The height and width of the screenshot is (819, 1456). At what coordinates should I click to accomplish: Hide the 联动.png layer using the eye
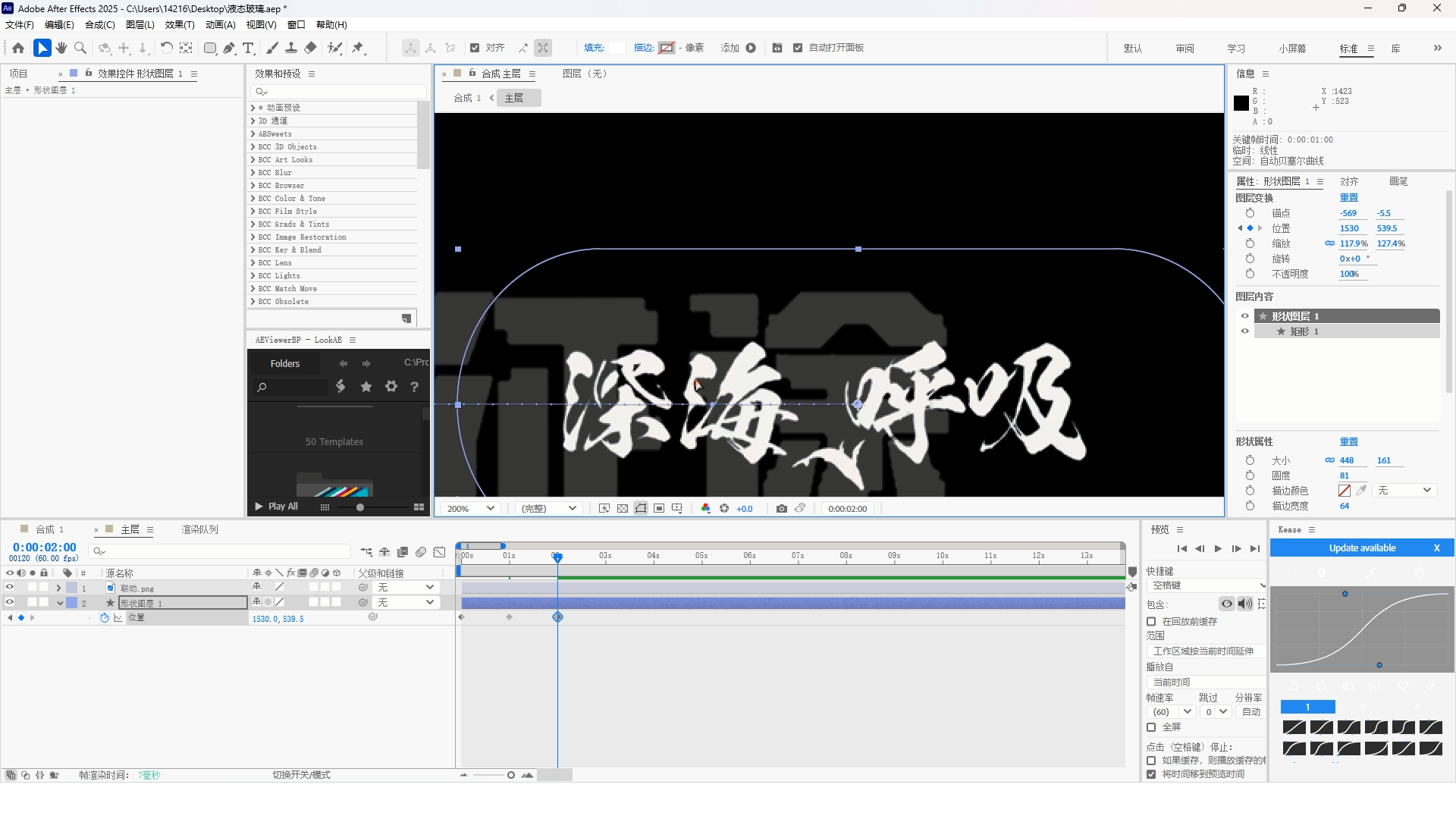click(10, 587)
